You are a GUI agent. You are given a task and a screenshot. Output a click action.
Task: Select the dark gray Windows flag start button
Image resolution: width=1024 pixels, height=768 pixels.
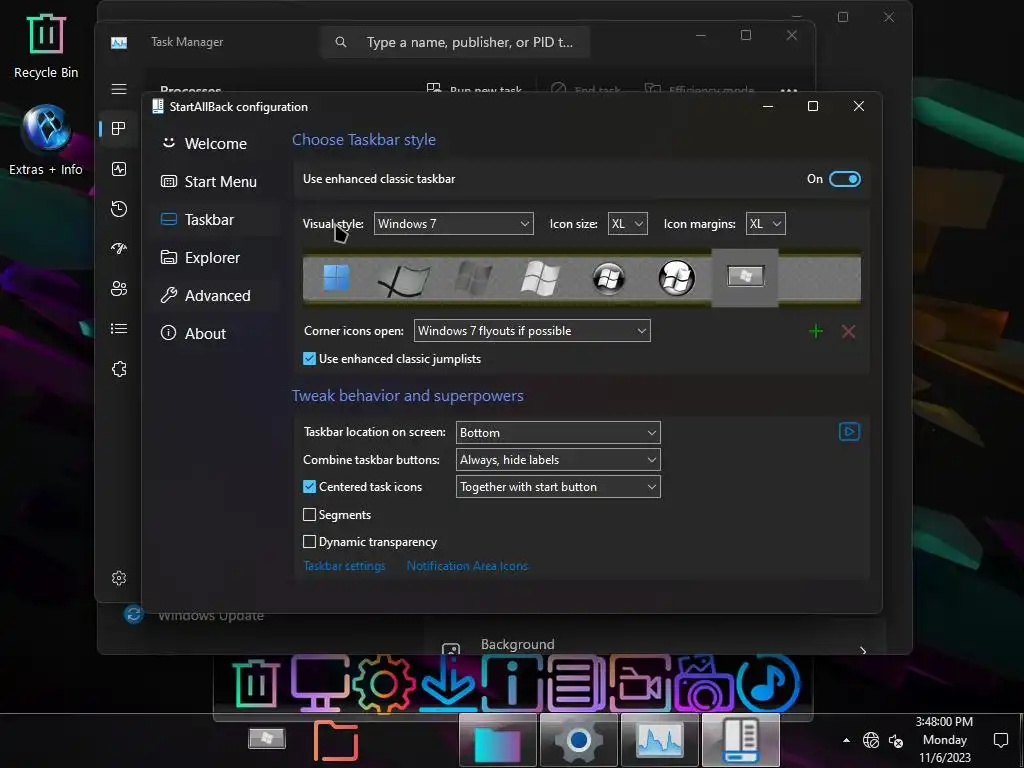[473, 278]
